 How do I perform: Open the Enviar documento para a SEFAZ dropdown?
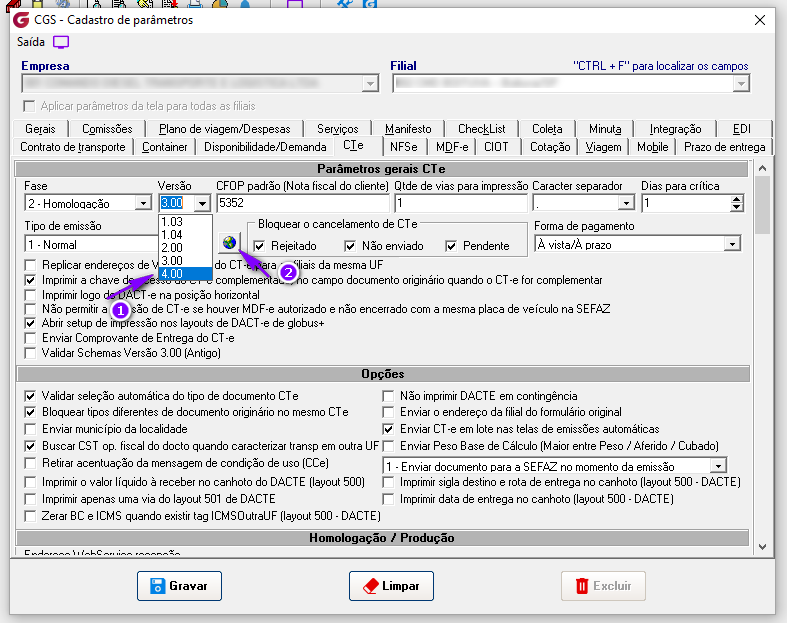pos(718,466)
